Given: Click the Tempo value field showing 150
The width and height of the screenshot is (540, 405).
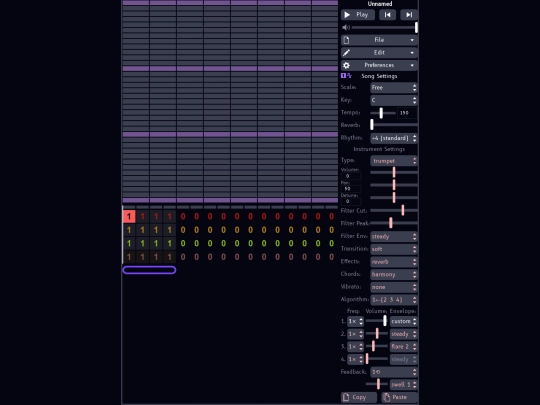Looking at the screenshot, I should [407, 113].
